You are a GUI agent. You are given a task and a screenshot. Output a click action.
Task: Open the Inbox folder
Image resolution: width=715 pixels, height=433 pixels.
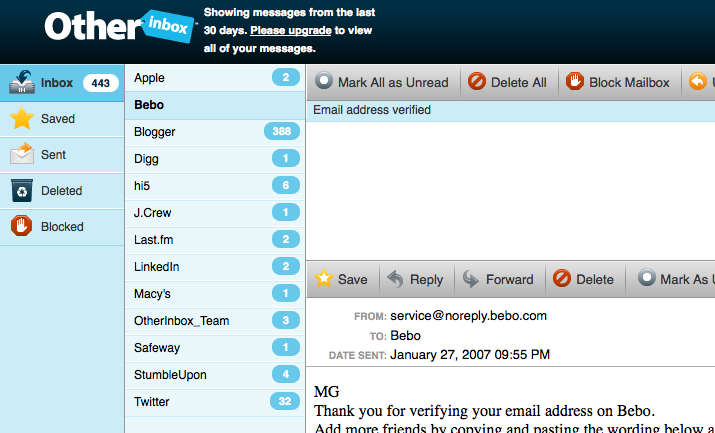(62, 83)
